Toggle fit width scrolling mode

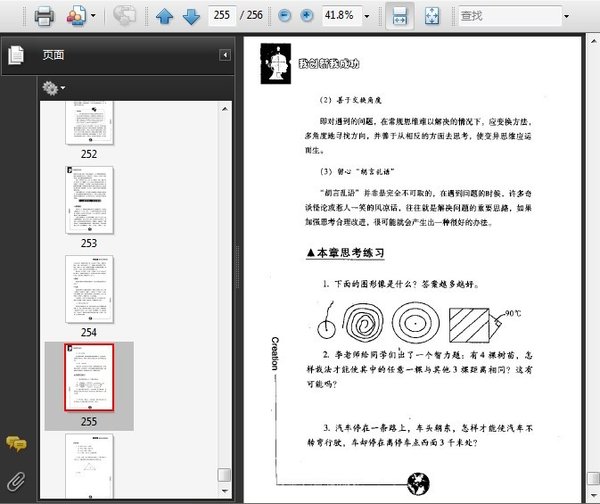tap(399, 16)
